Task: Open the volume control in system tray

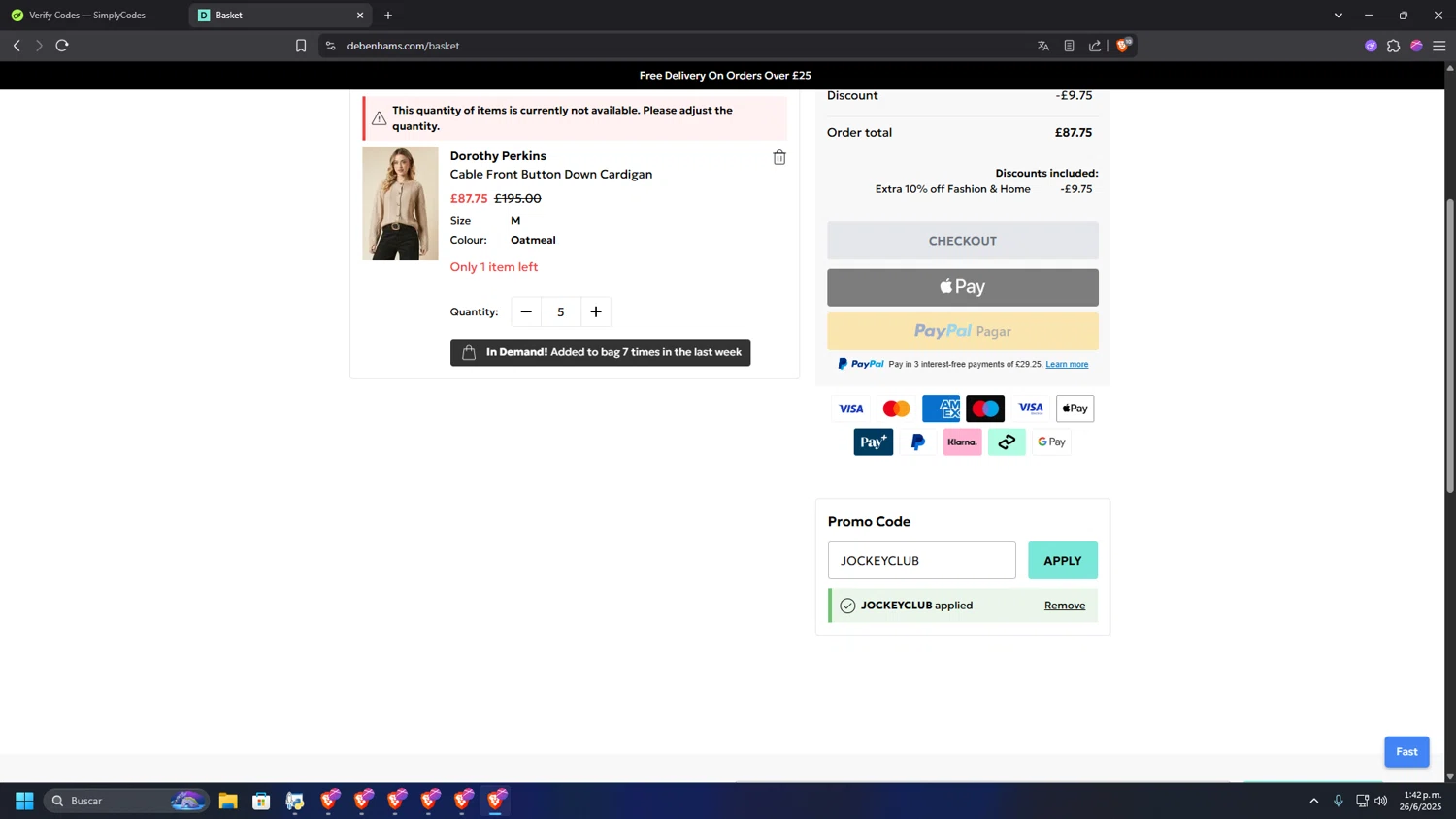Action: [x=1381, y=801]
